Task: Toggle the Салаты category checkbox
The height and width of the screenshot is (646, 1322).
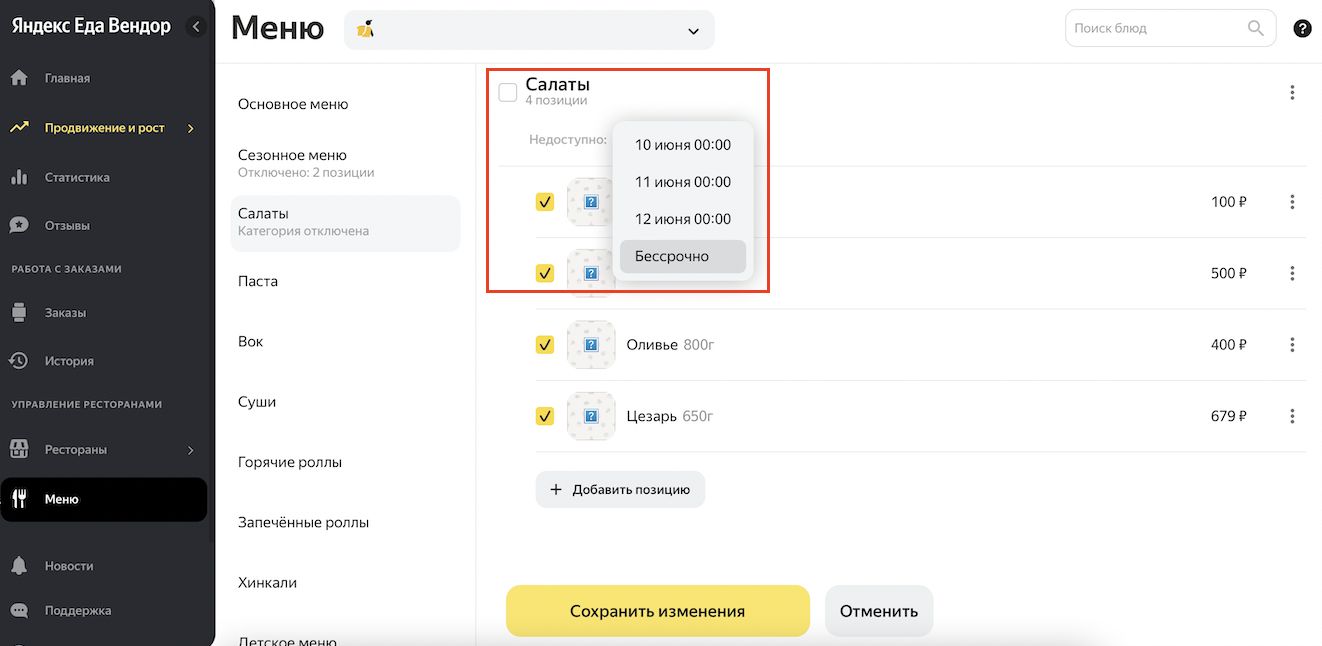Action: click(508, 93)
